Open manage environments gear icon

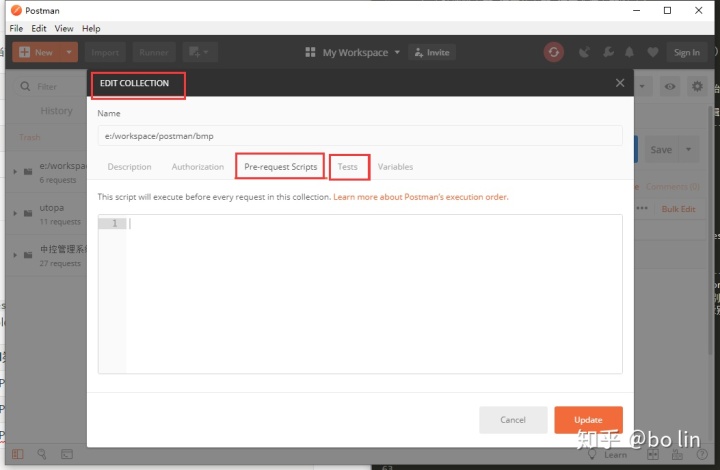697,86
